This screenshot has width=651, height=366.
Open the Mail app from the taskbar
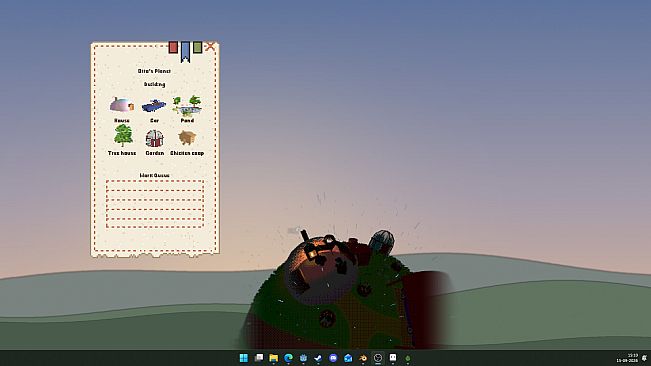click(x=348, y=358)
